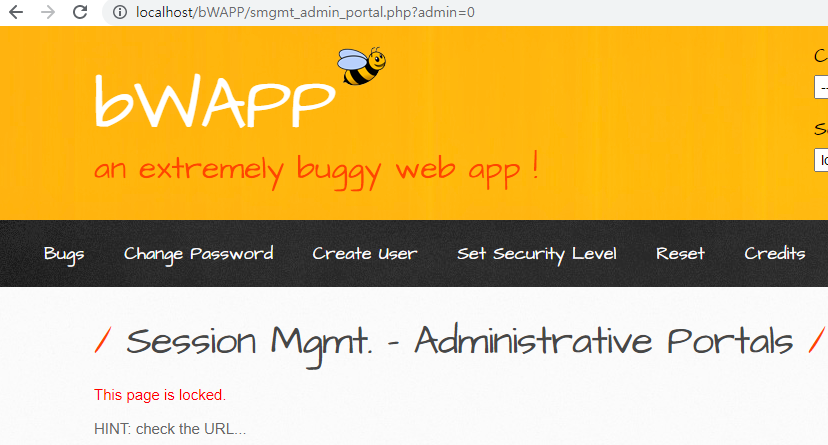Open the Bugs menu item
828x445 pixels.
click(64, 254)
